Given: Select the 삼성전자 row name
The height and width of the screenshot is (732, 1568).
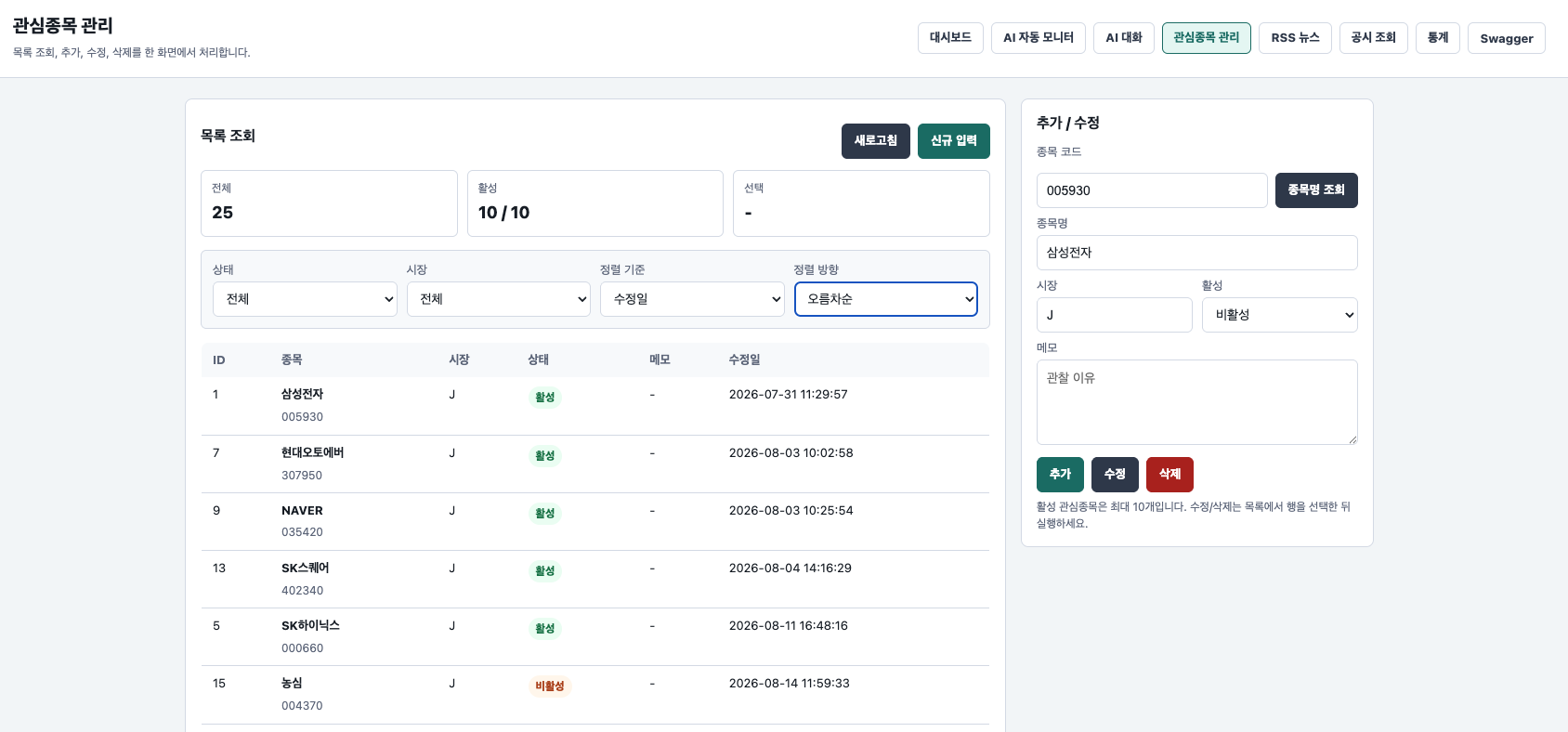Looking at the screenshot, I should click(303, 395).
